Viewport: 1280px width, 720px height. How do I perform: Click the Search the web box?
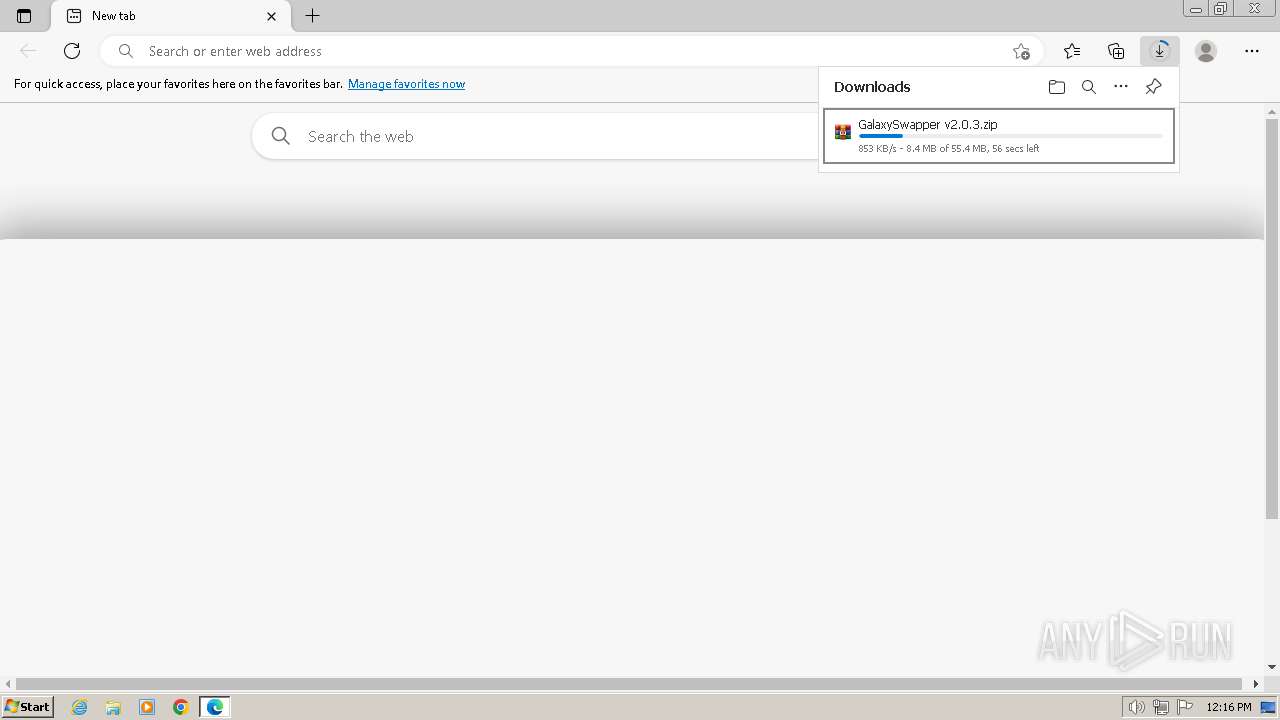535,136
